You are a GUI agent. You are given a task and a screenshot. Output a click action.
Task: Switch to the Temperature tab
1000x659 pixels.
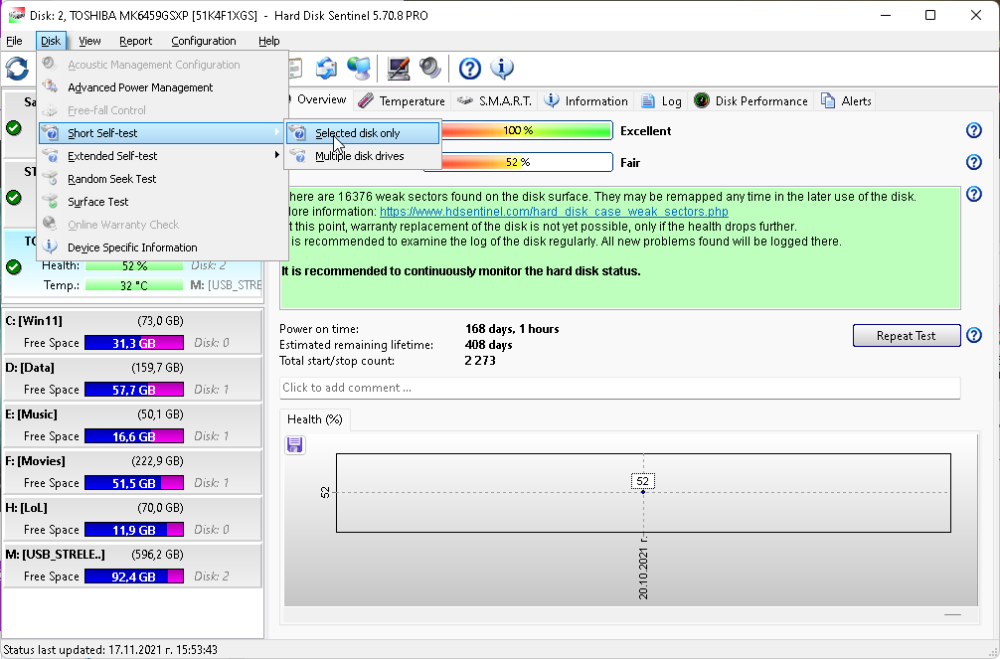402,101
